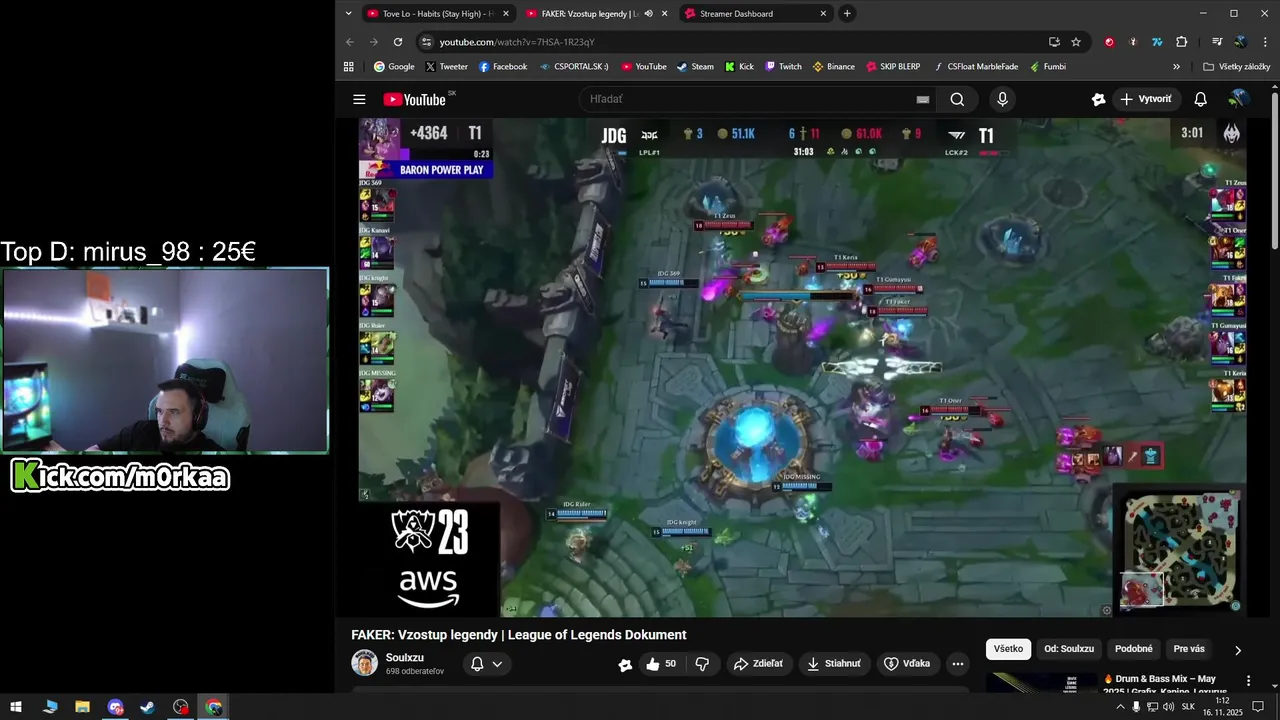Image resolution: width=1280 pixels, height=720 pixels.
Task: Click the YouTube search magnifier button
Action: [x=957, y=99]
